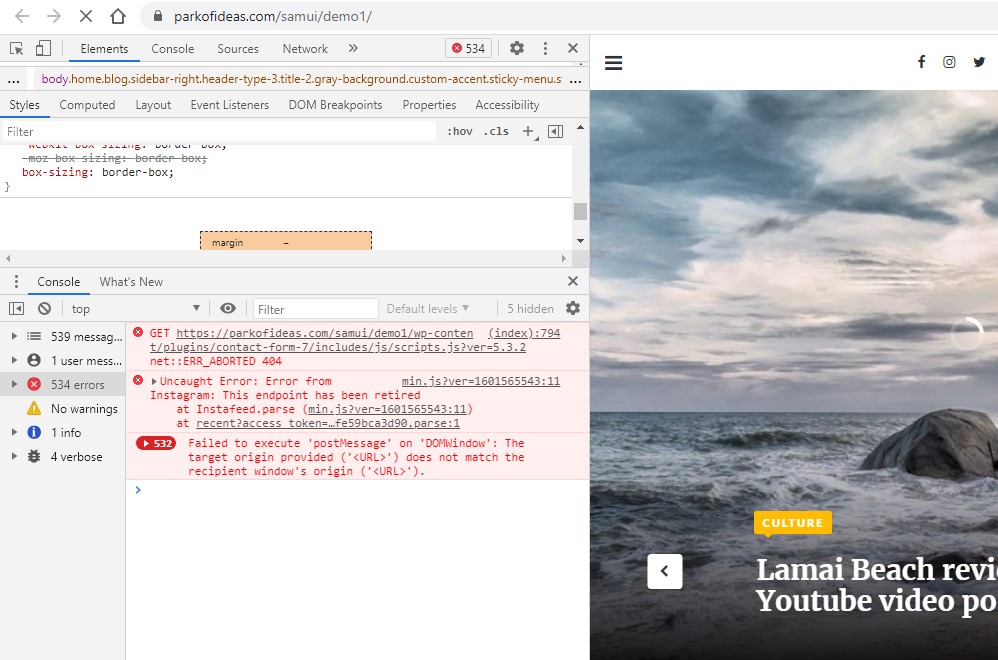Viewport: 998px width, 660px height.
Task: Open the Instagram social icon
Action: click(949, 62)
